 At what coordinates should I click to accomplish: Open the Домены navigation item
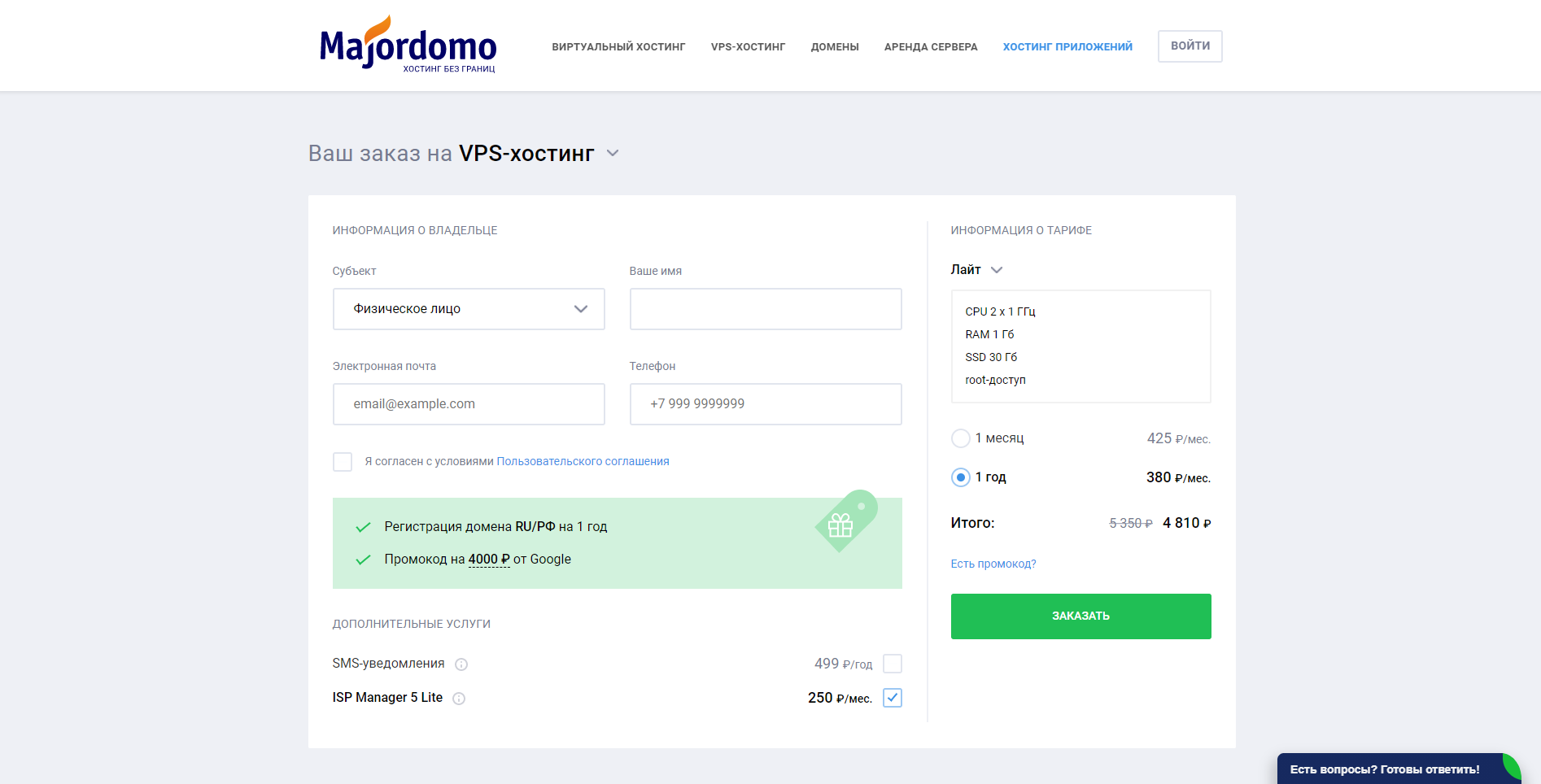coord(835,46)
